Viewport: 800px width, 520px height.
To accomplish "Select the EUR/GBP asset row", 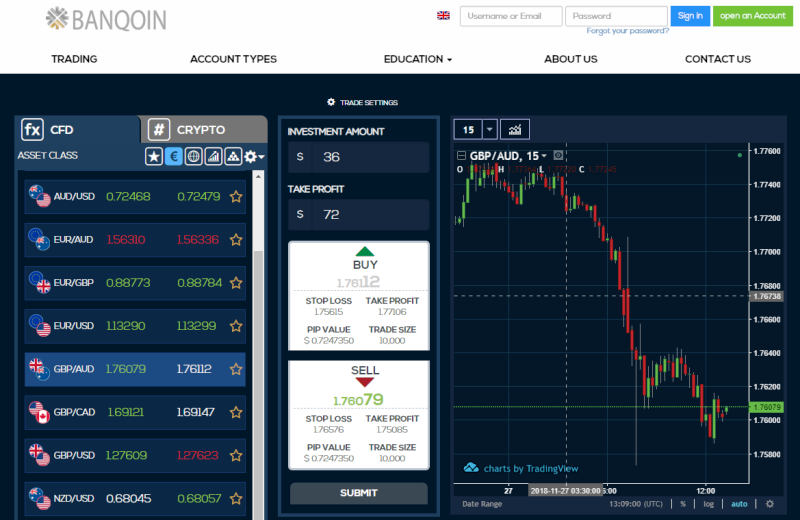I will [135, 283].
